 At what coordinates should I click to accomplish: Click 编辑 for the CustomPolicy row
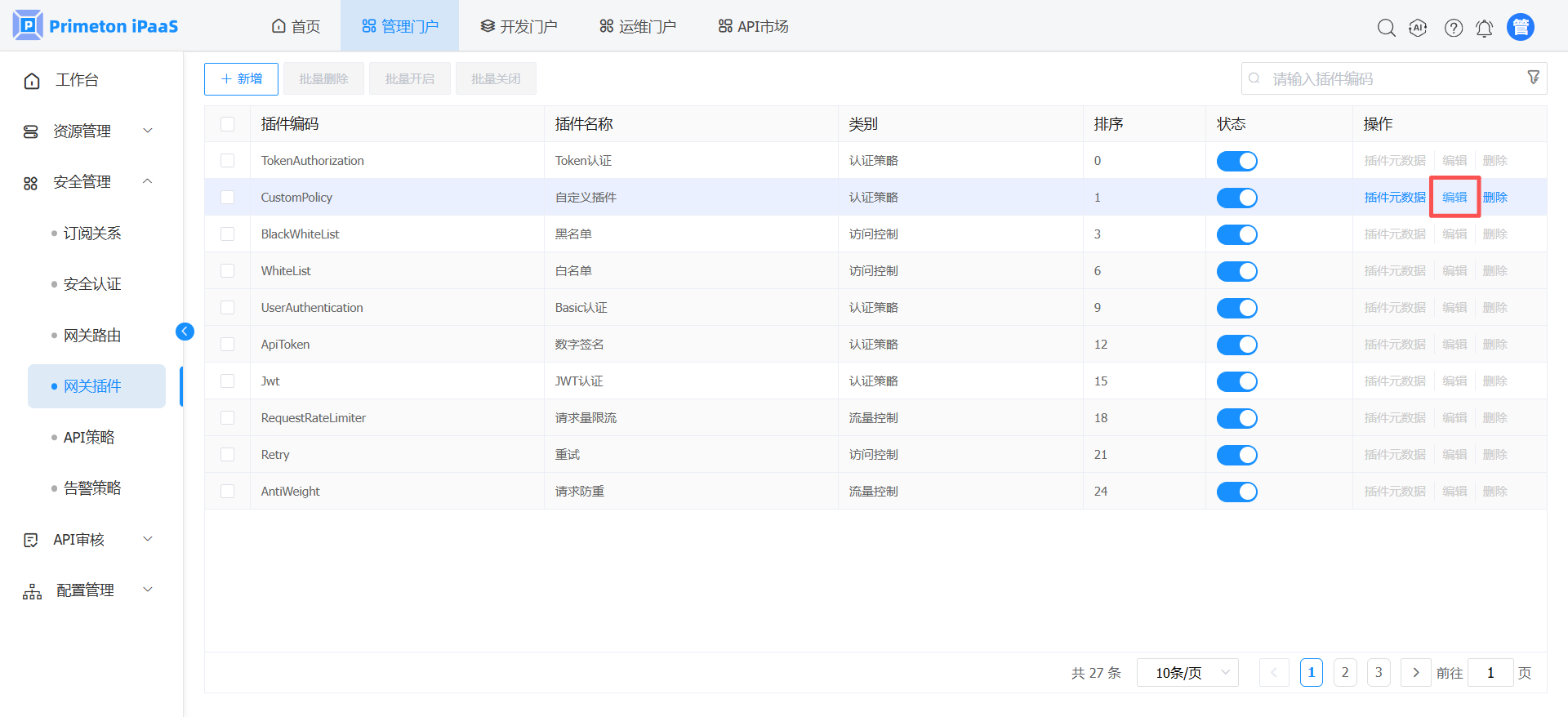coord(1454,198)
